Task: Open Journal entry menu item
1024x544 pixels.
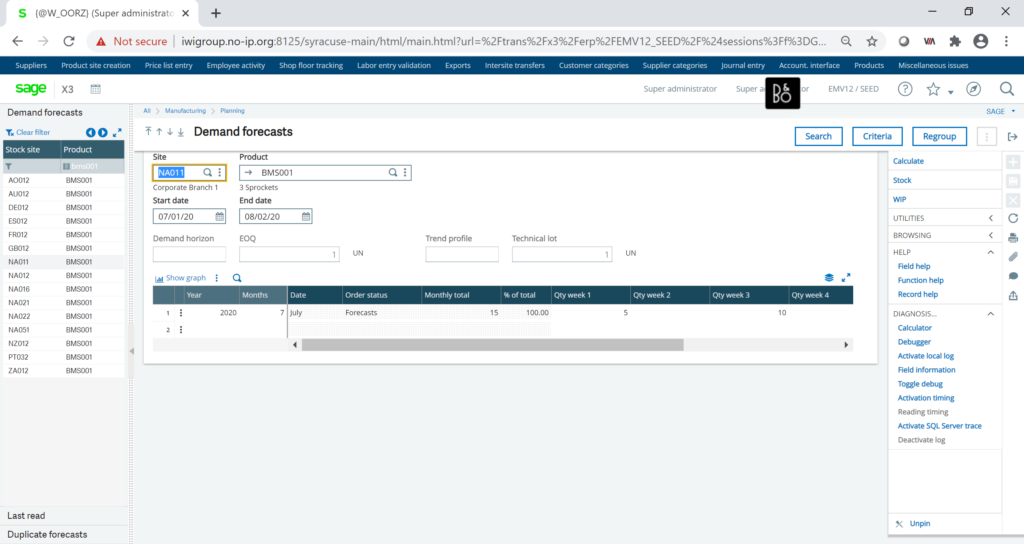Action: 743,65
